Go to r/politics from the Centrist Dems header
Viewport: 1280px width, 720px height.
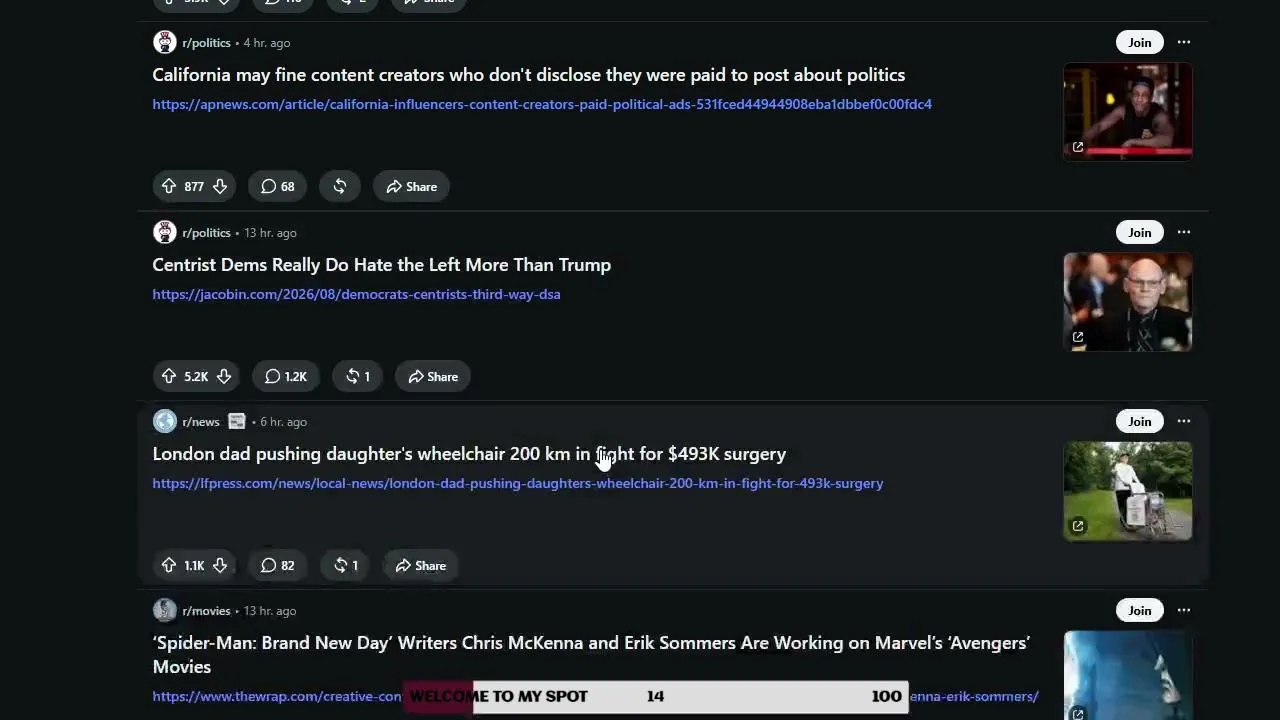[x=206, y=232]
